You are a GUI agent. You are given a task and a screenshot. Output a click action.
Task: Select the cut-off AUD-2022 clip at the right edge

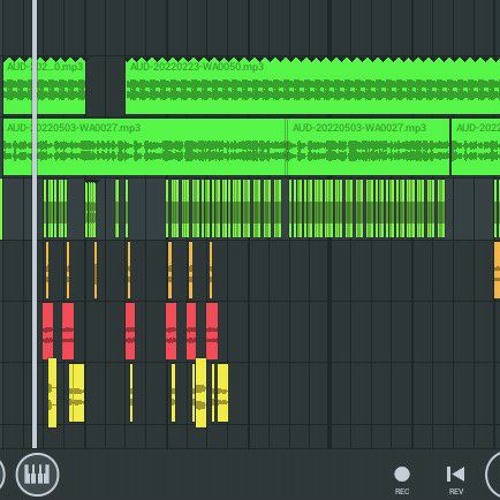476,147
